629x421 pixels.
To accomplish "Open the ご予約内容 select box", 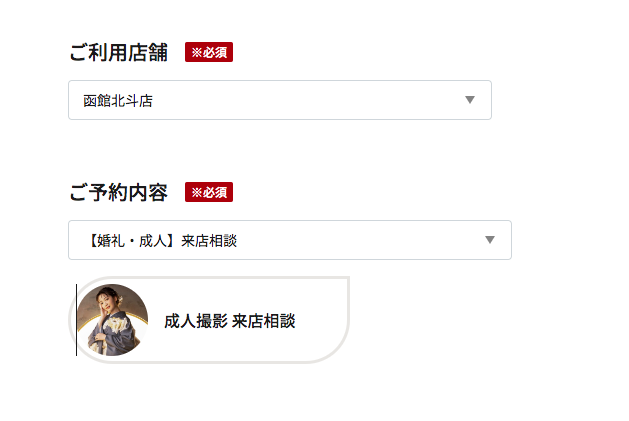I will coord(290,240).
